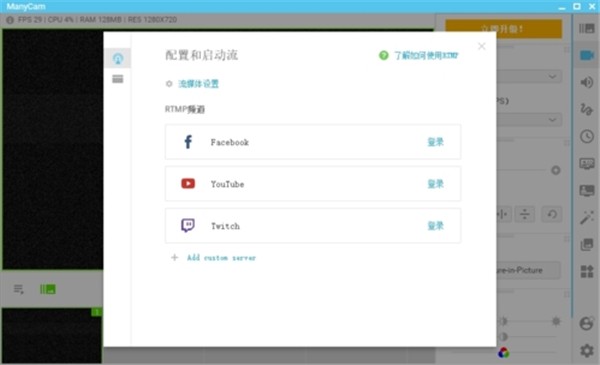Open the draw scribble tool tab

587,109
